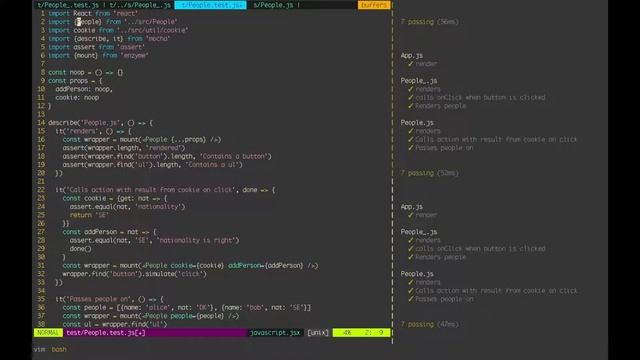Click the "done()" call on line 29
The width and height of the screenshot is (640, 360).
[x=80, y=249]
